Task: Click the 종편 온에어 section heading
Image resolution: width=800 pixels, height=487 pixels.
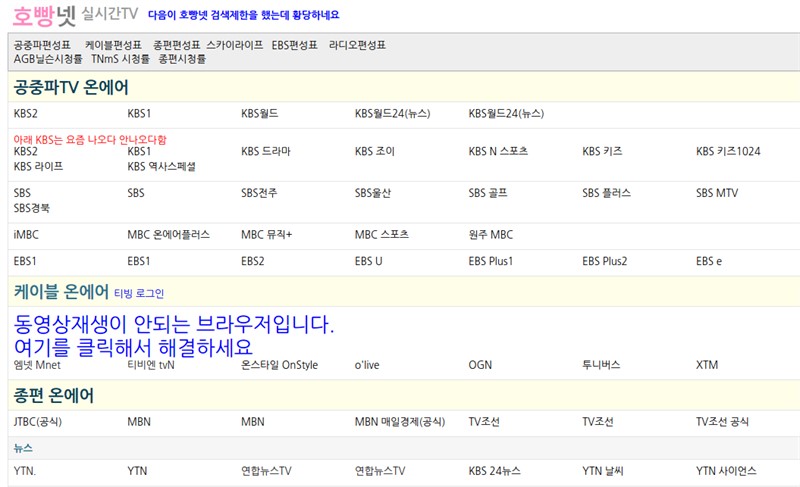Action: [54, 395]
